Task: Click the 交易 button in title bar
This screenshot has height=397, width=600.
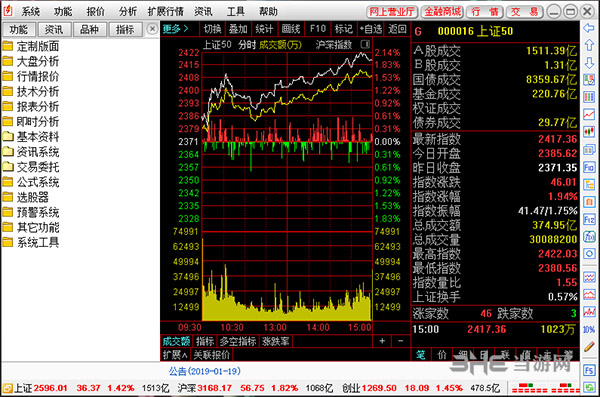Action: point(524,12)
